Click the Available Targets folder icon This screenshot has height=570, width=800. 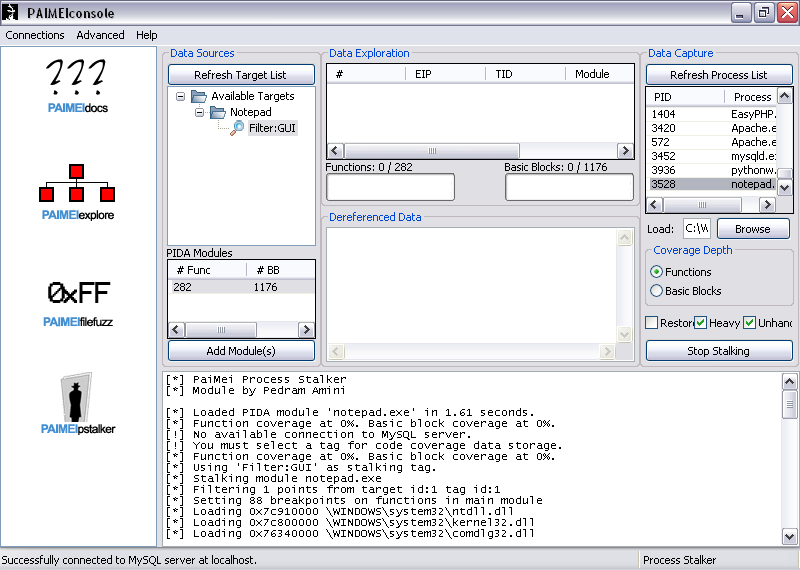pyautogui.click(x=199, y=97)
